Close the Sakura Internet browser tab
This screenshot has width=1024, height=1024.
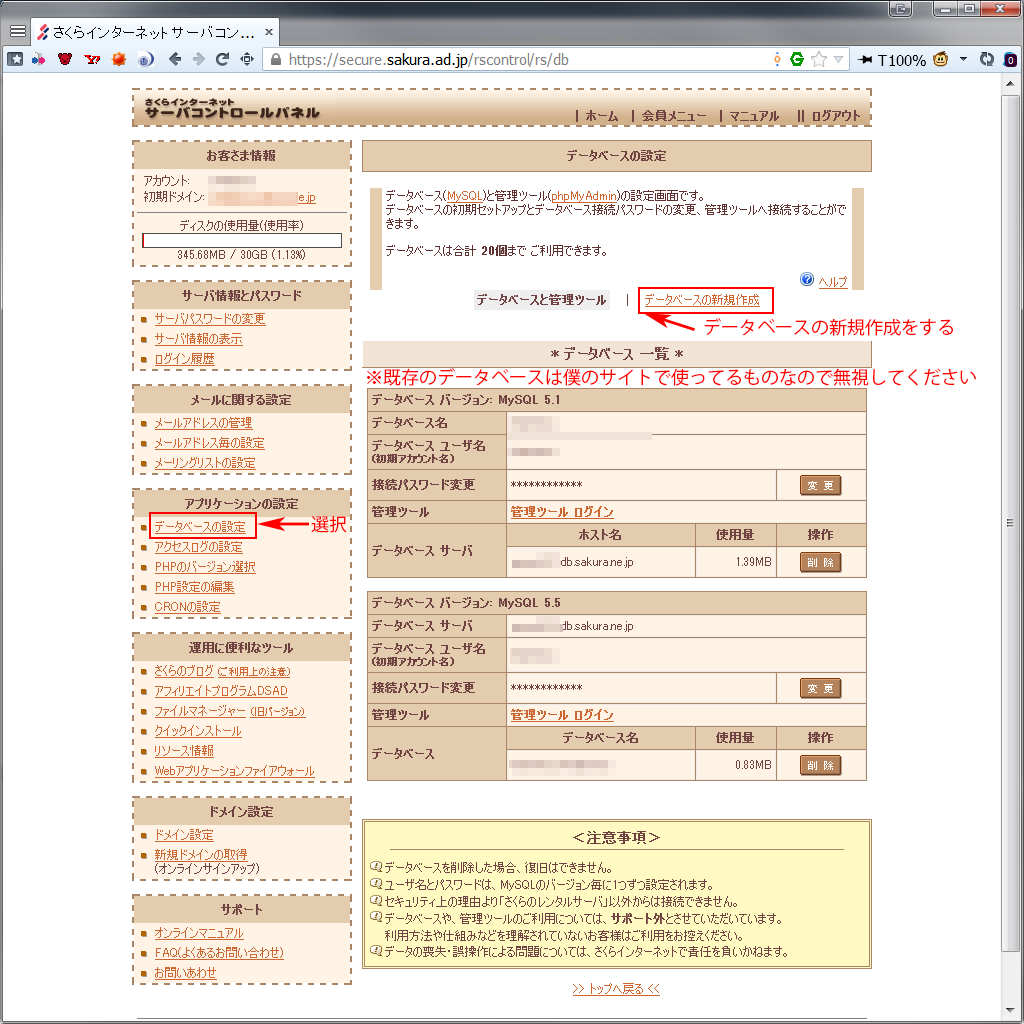click(x=268, y=32)
